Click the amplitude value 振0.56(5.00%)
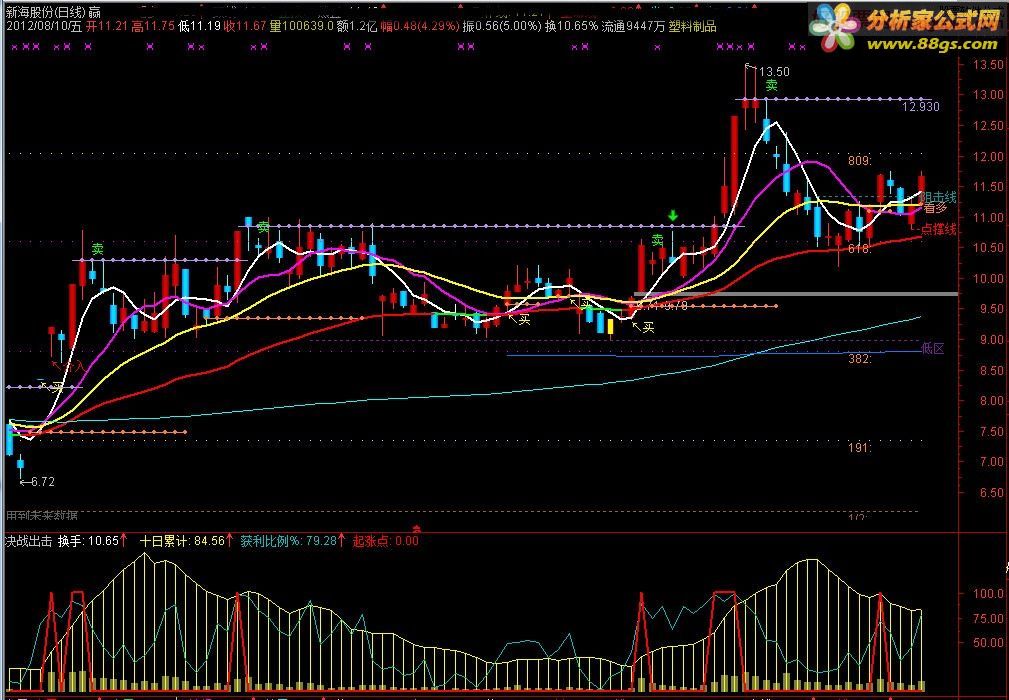The image size is (1009, 700). 502,26
